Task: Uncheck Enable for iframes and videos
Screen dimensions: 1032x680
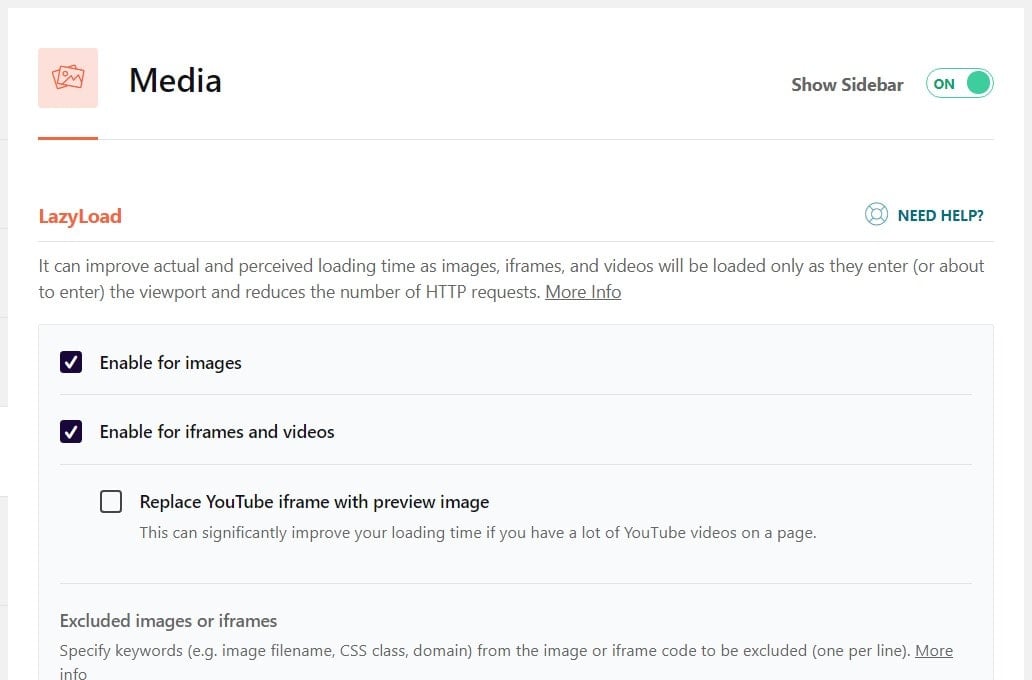Action: pos(71,431)
